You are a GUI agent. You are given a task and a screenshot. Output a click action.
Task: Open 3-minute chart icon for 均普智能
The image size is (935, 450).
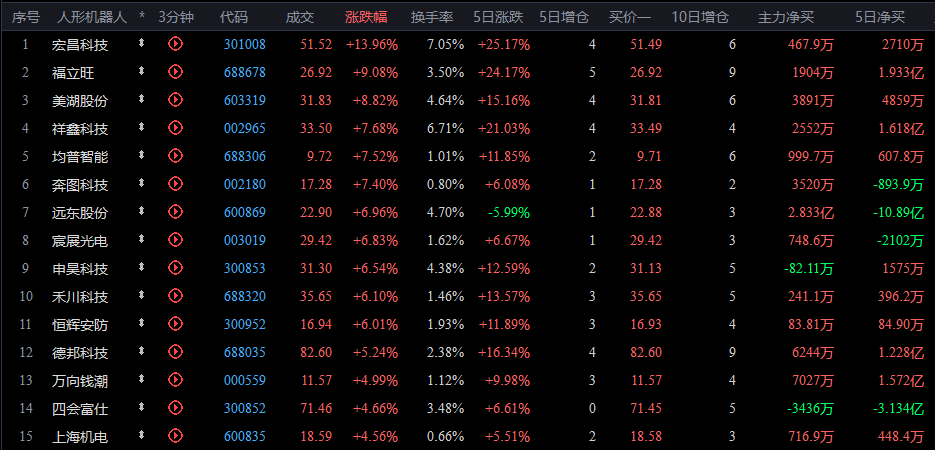pos(175,156)
